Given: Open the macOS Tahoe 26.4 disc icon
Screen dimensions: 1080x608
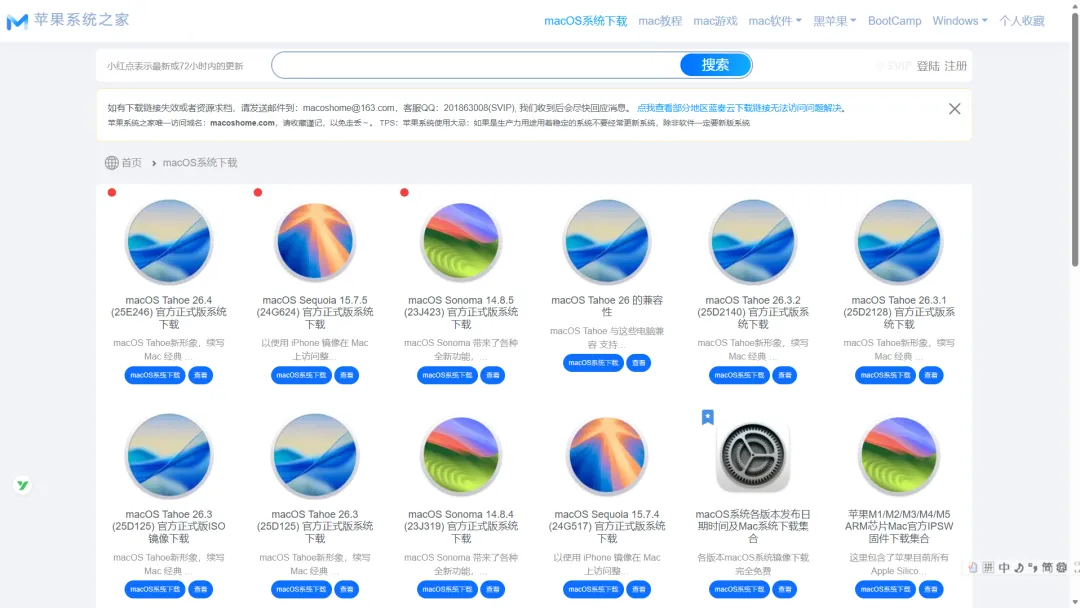Looking at the screenshot, I should click(169, 242).
